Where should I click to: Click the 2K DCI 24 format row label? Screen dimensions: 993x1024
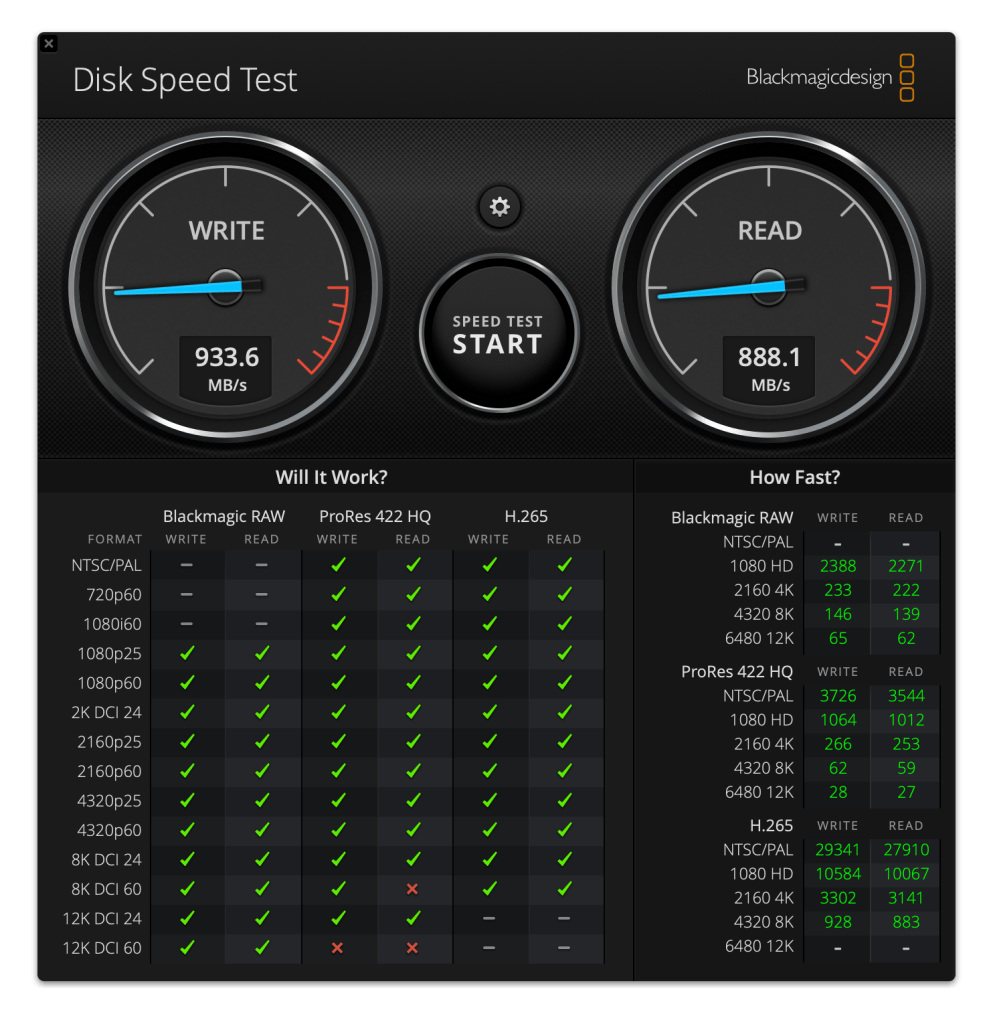coord(106,712)
